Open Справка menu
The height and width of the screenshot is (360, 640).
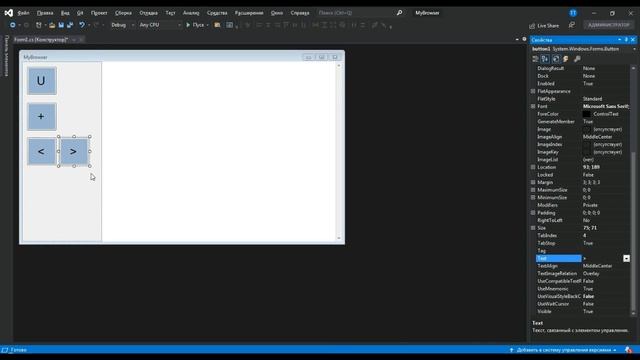(300, 13)
